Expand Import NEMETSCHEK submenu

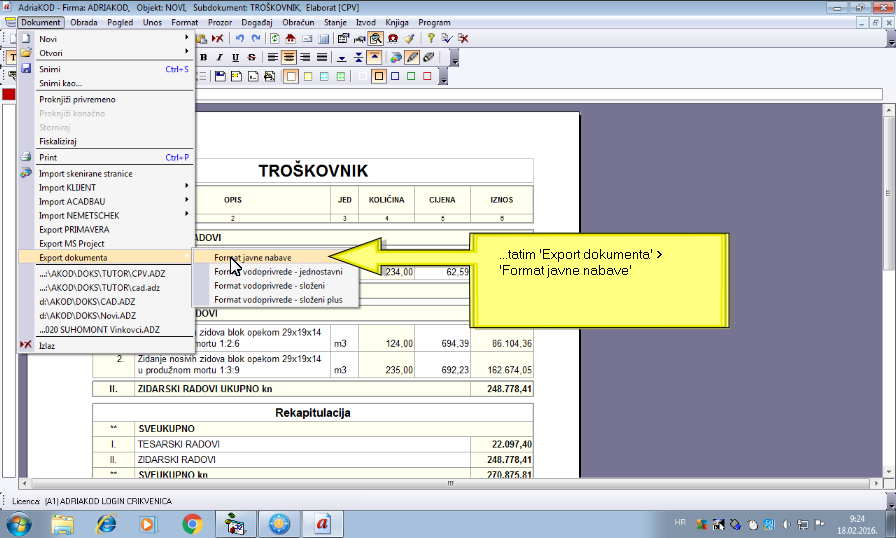(106, 215)
